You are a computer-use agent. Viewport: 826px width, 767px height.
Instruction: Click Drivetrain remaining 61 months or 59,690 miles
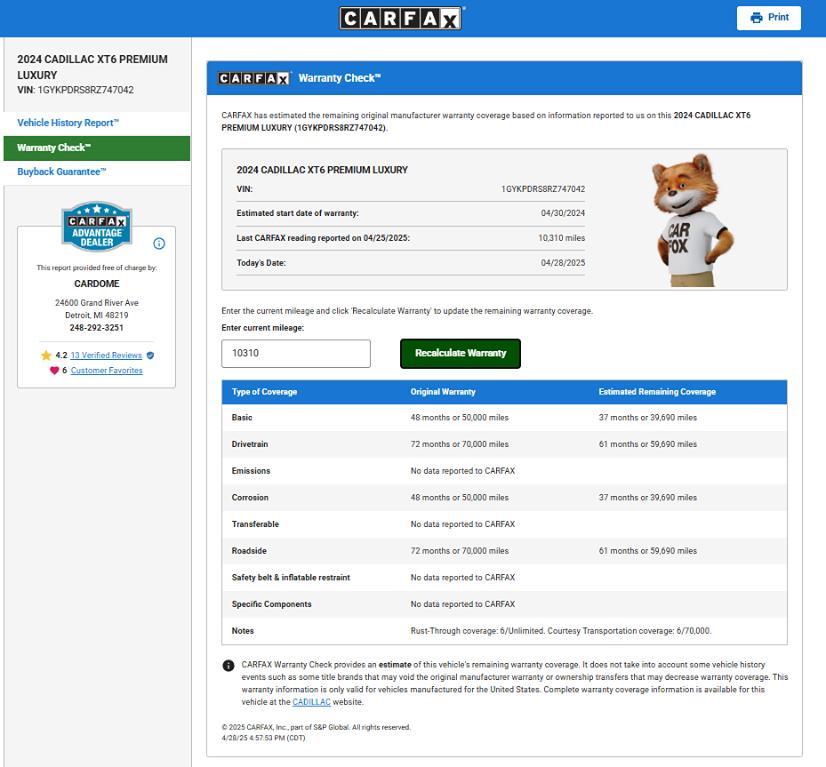coord(647,444)
